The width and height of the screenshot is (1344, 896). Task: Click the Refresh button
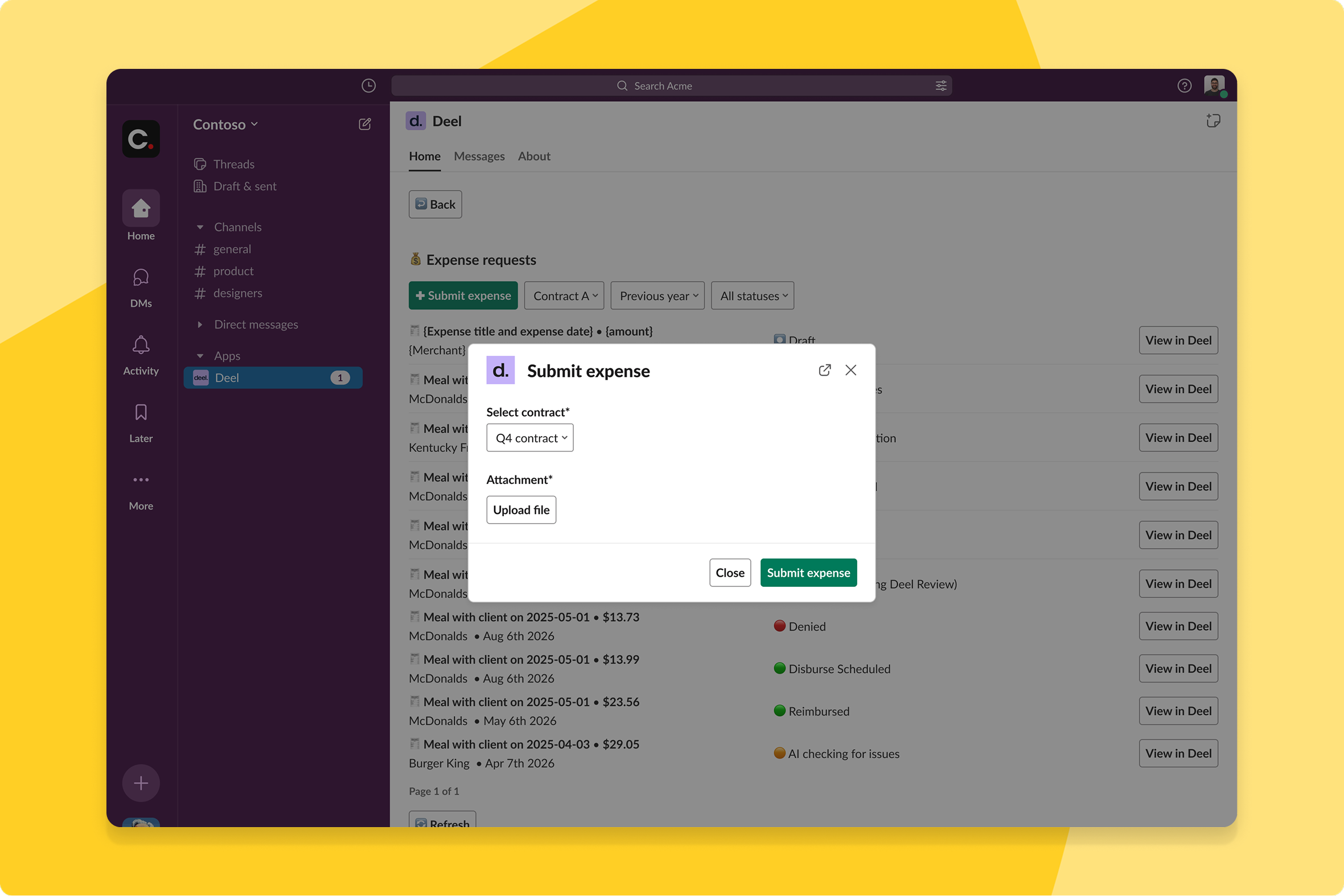442,820
